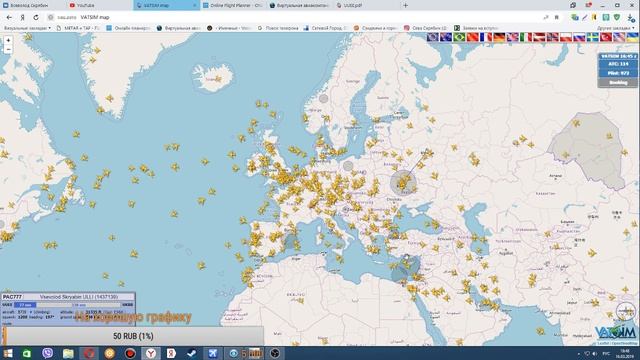Open Viber from the taskbar

pyautogui.click(x=47, y=353)
